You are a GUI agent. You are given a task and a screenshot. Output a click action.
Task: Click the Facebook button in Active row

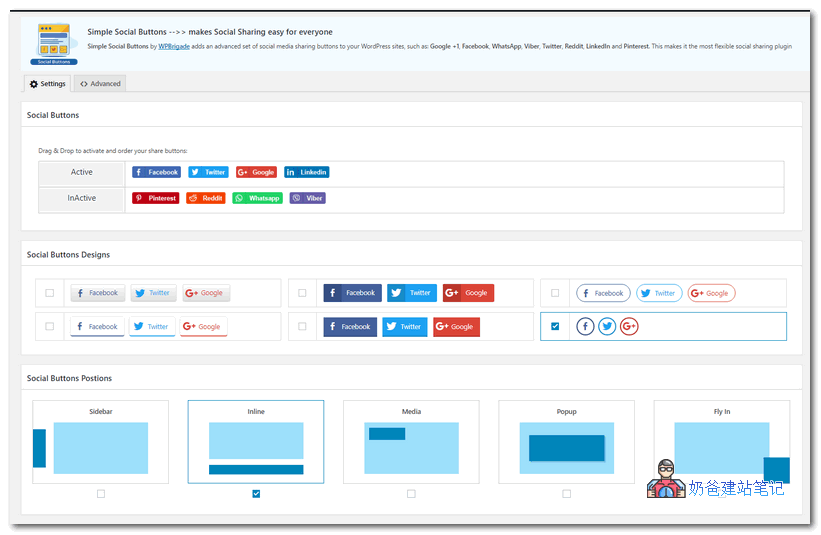pyautogui.click(x=156, y=172)
